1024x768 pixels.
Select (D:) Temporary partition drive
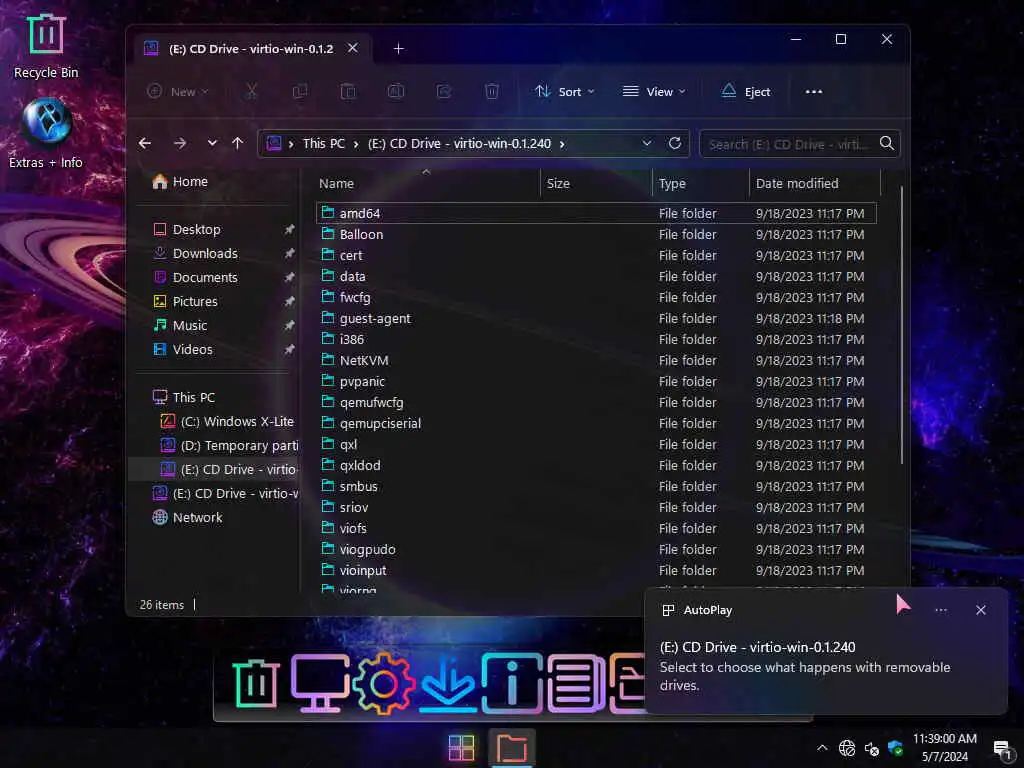pyautogui.click(x=229, y=445)
